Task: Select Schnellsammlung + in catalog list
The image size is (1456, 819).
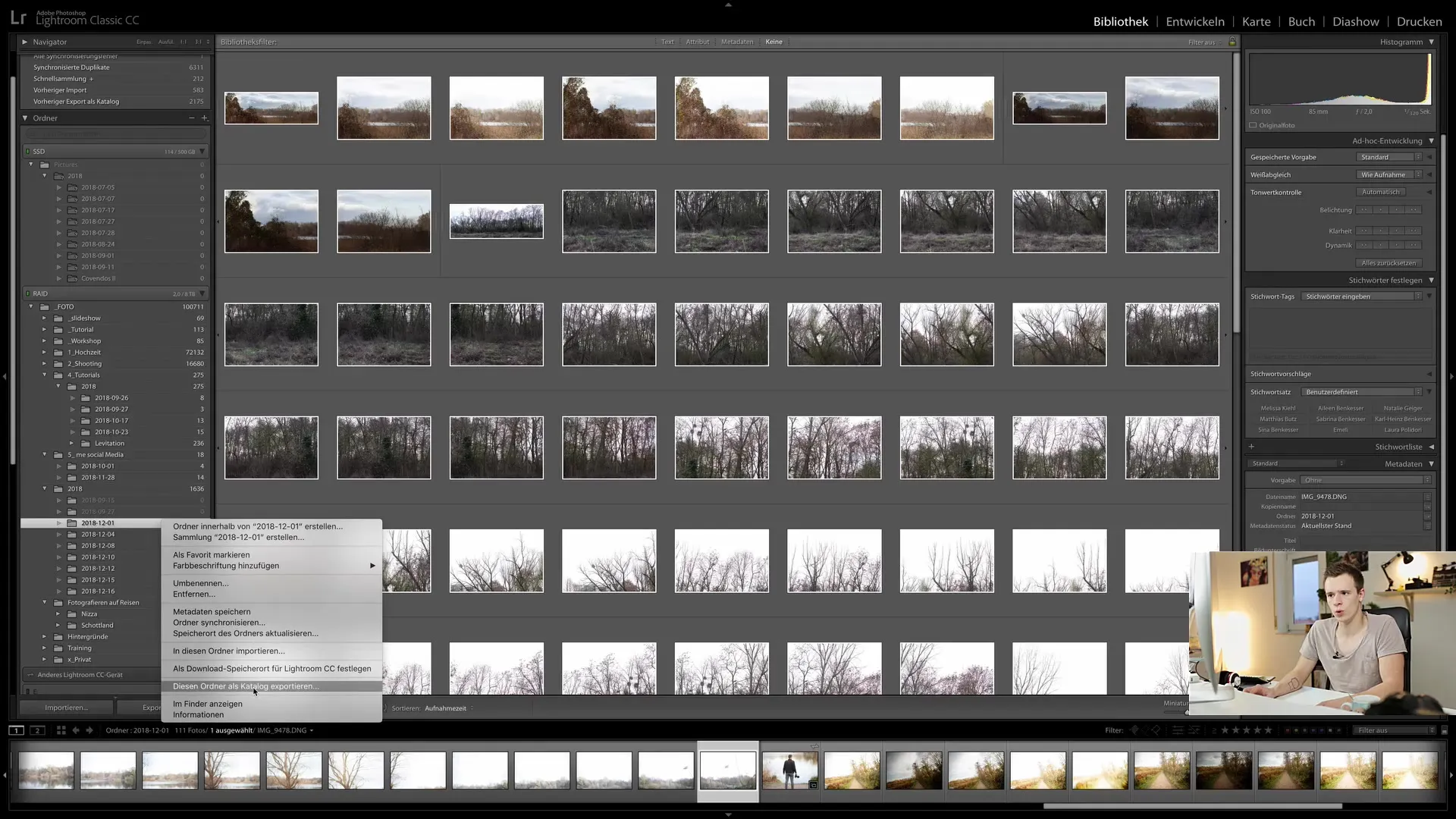Action: click(x=64, y=79)
